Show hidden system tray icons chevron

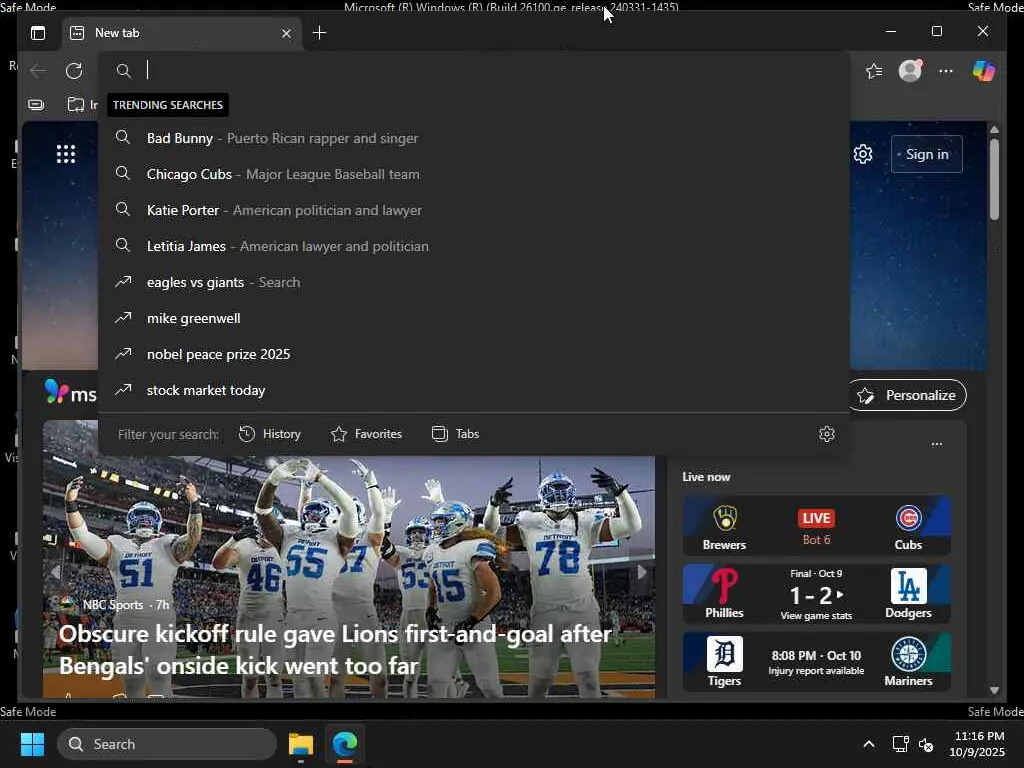pos(869,744)
